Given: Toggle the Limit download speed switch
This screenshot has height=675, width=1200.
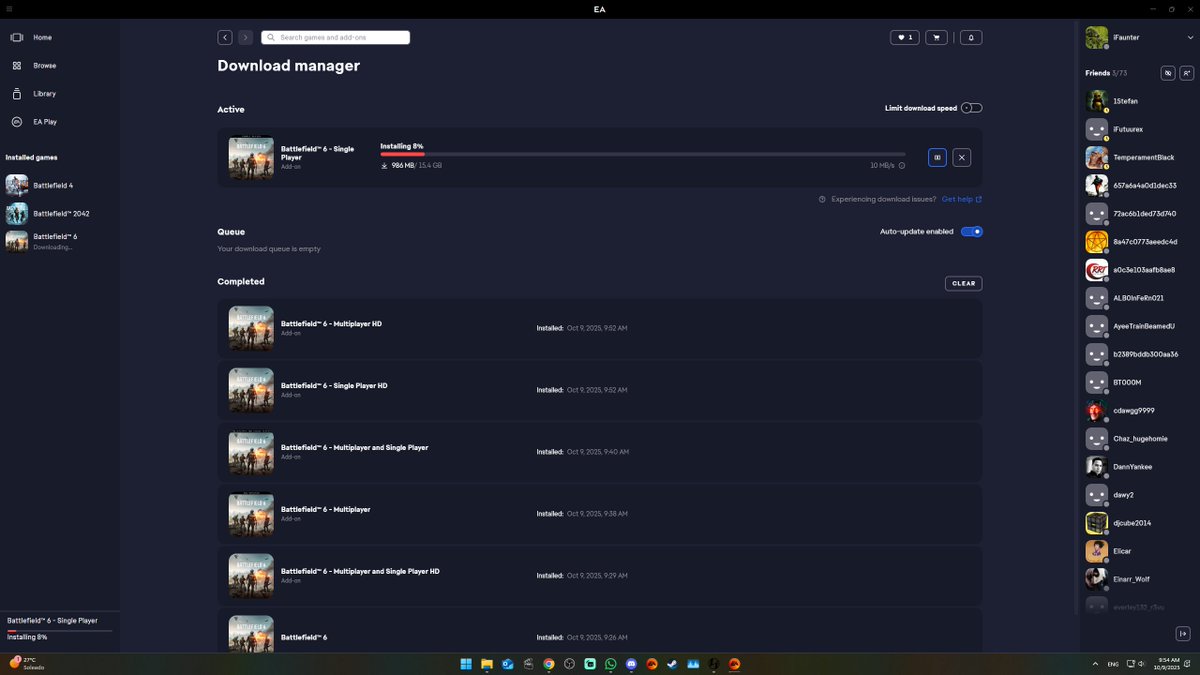Looking at the screenshot, I should coord(971,108).
